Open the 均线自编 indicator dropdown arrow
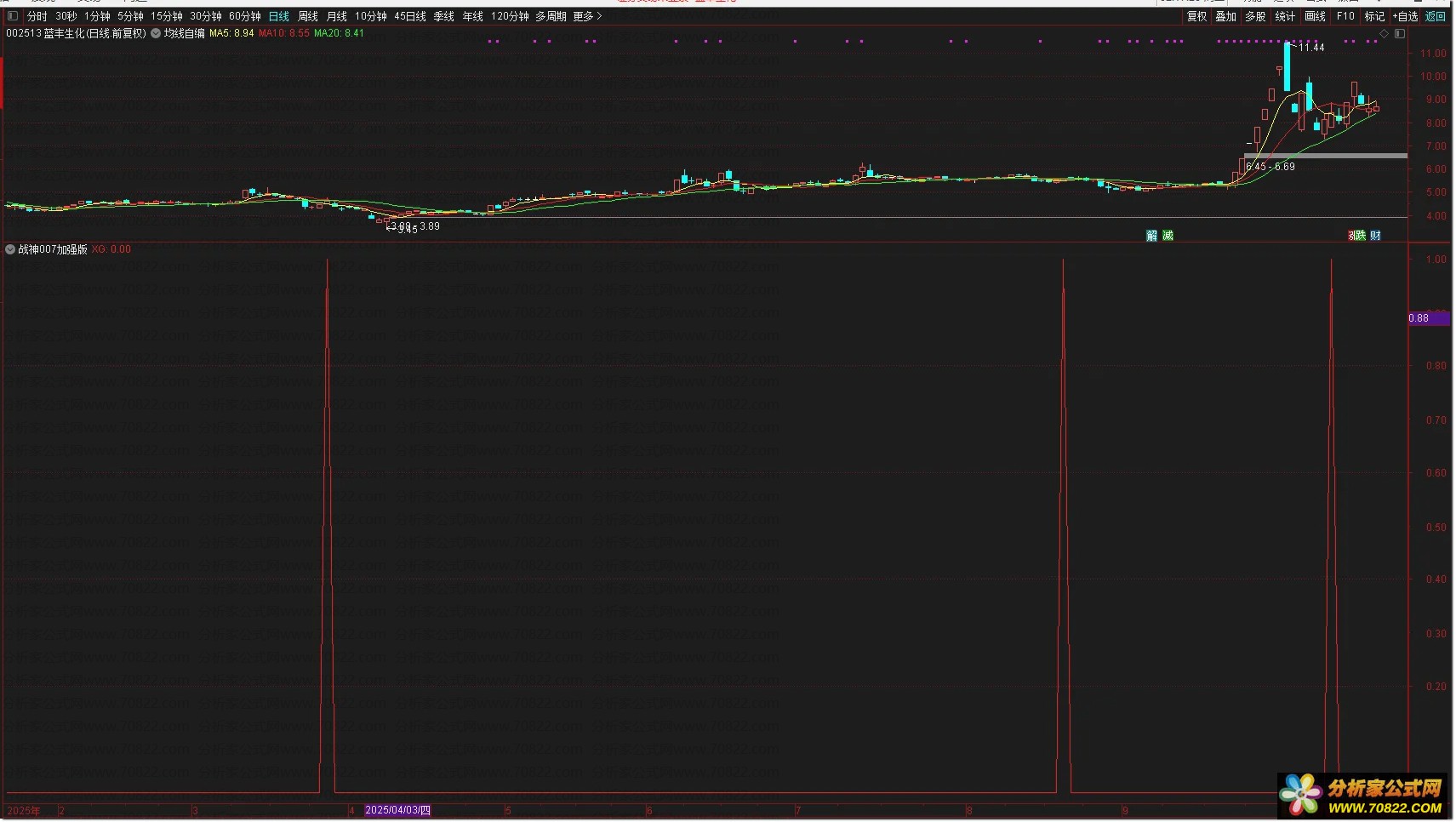This screenshot has width=1456, height=822. (156, 34)
